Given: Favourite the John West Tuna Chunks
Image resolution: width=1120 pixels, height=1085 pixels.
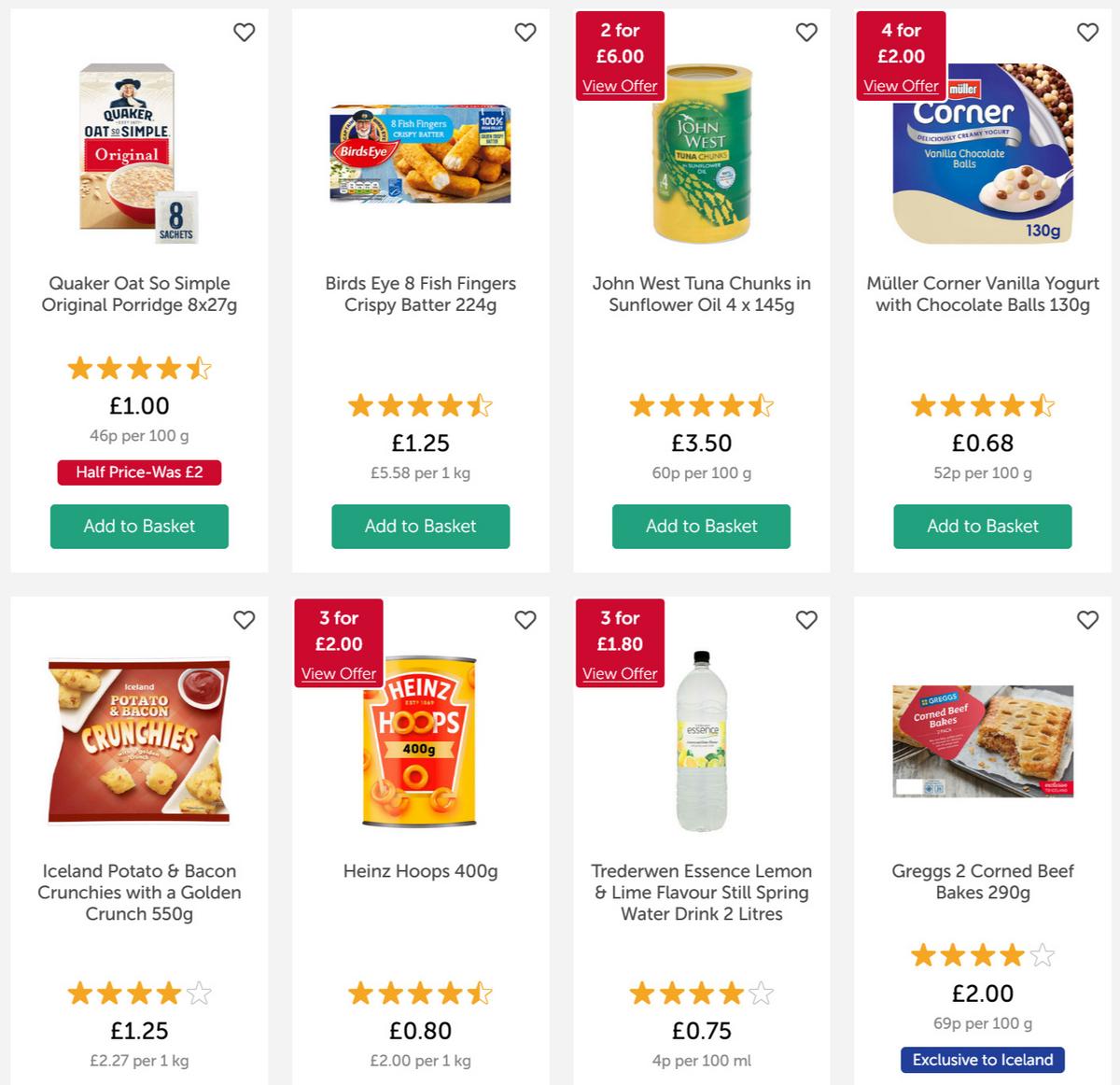Looking at the screenshot, I should click(806, 32).
